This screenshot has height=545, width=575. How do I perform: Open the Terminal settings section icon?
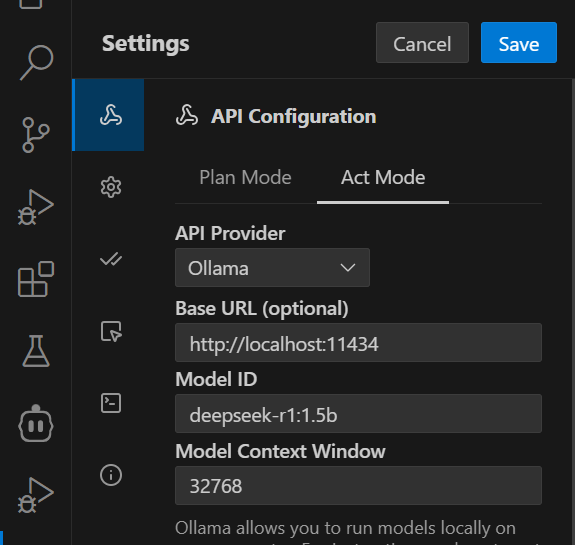111,403
